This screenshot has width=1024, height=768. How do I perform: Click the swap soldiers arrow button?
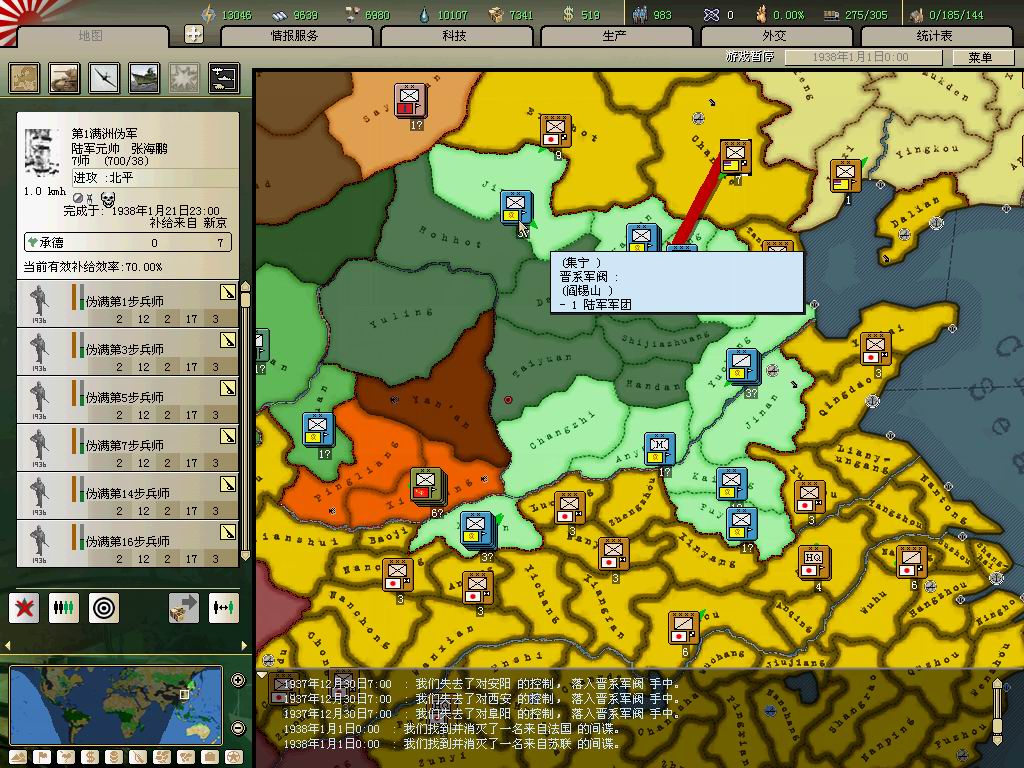pos(223,608)
